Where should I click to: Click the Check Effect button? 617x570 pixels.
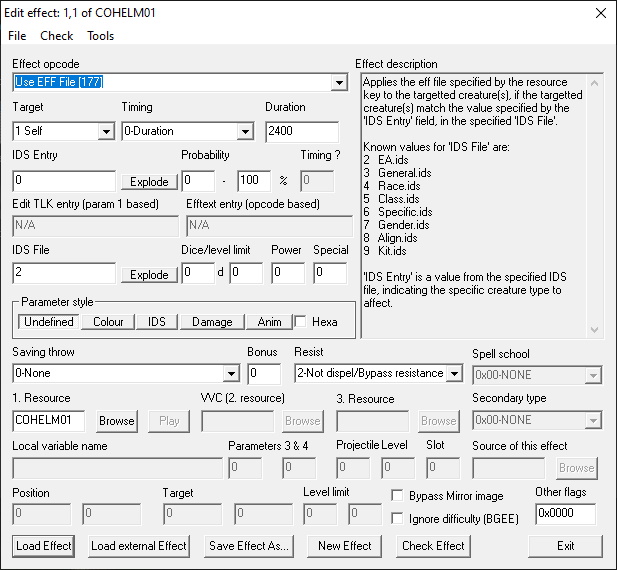(x=433, y=546)
